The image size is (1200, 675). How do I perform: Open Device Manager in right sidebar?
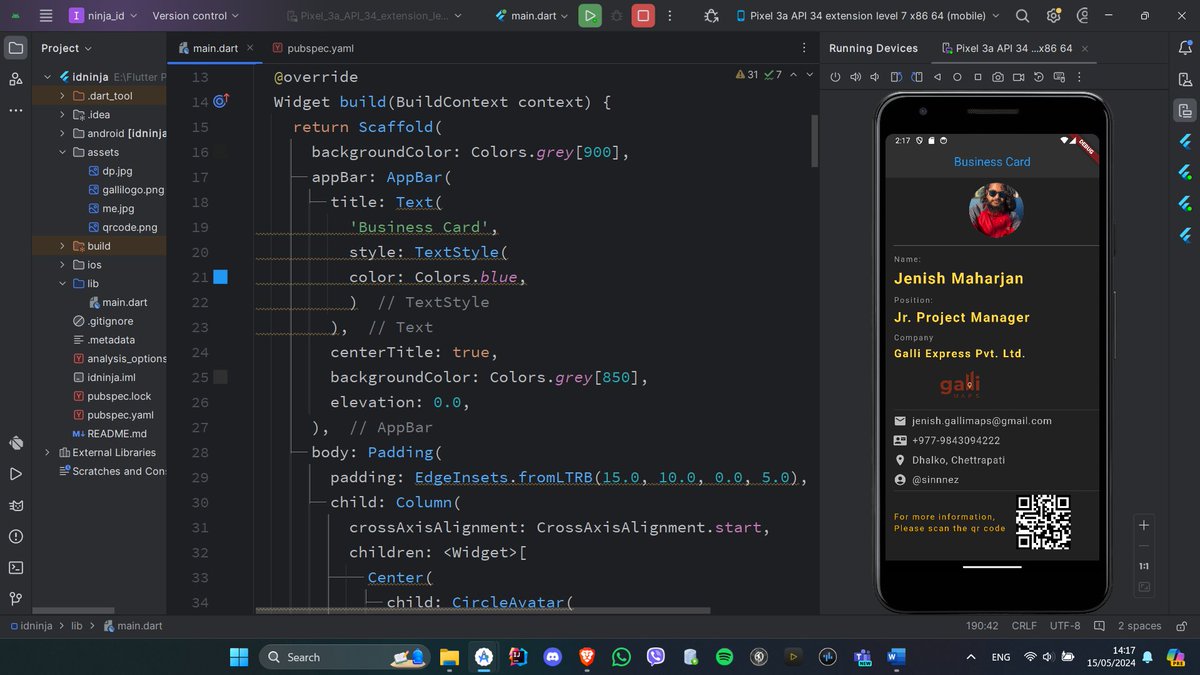1185,79
